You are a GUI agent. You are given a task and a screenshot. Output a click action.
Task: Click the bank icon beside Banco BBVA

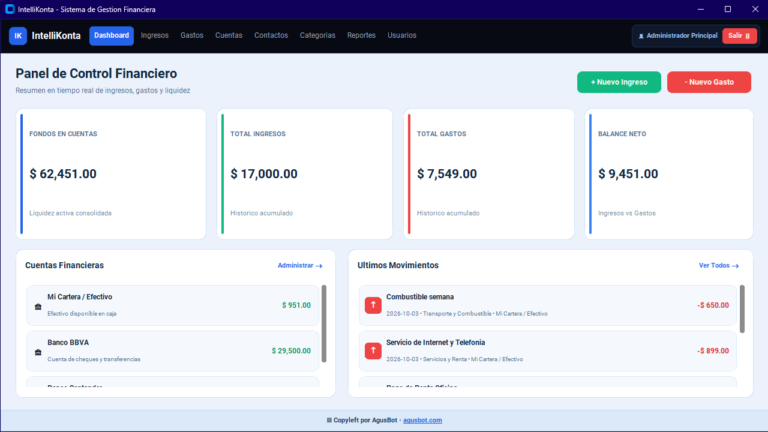[38, 352]
